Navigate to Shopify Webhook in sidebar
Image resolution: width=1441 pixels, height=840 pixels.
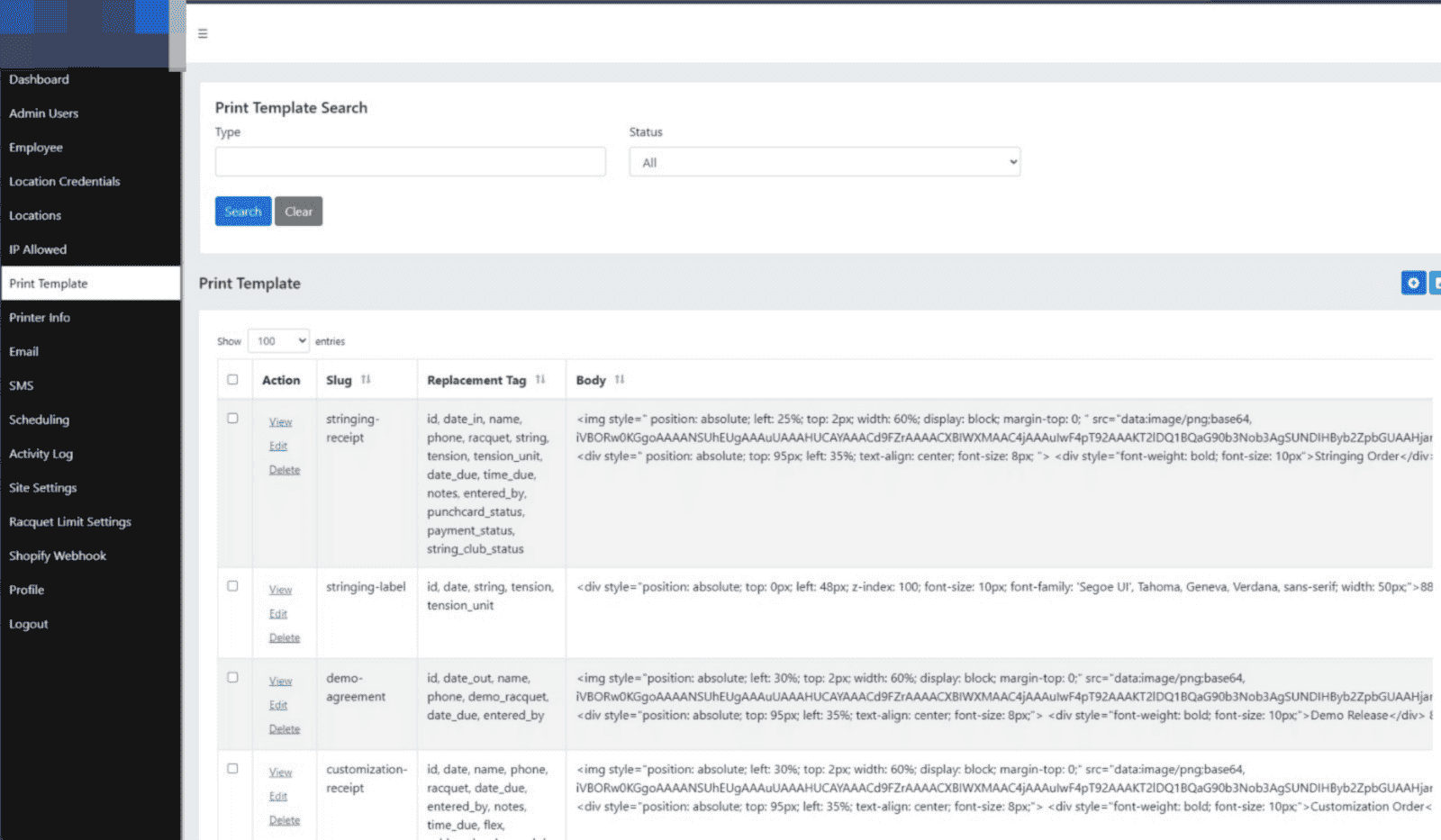tap(58, 555)
